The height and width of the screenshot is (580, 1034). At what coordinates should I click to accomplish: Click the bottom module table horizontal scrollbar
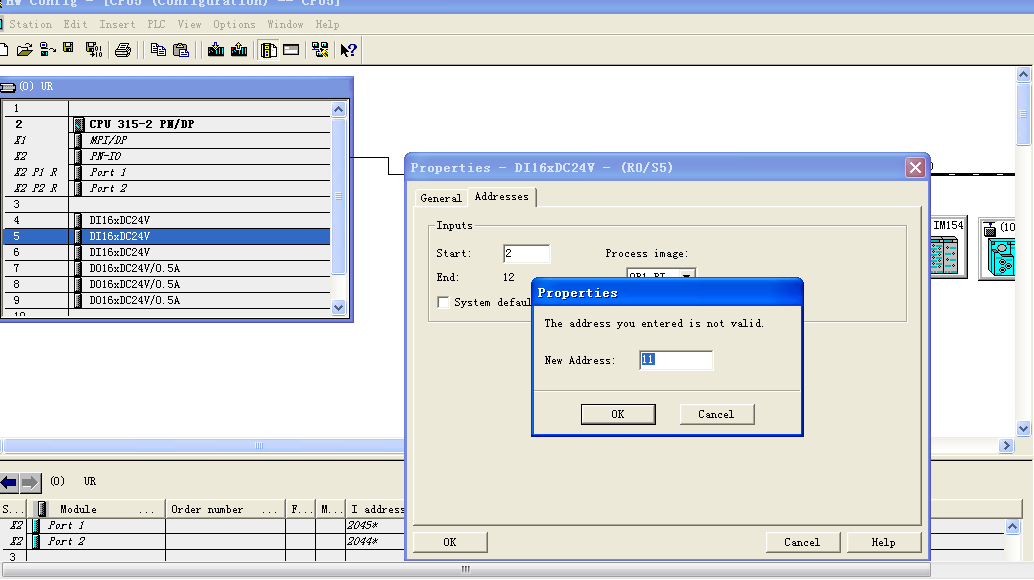click(466, 569)
